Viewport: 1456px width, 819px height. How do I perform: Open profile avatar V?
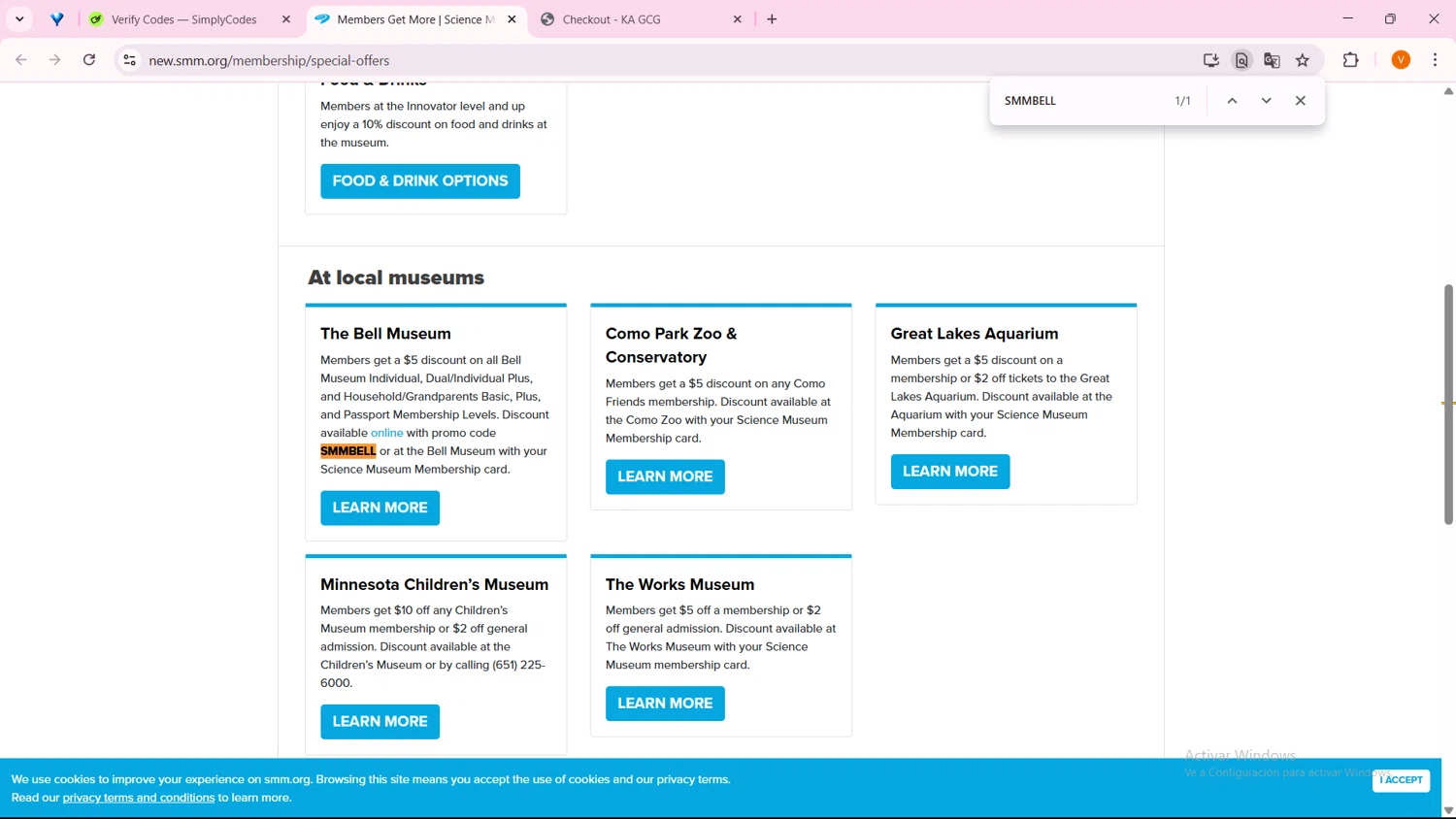coord(1401,60)
